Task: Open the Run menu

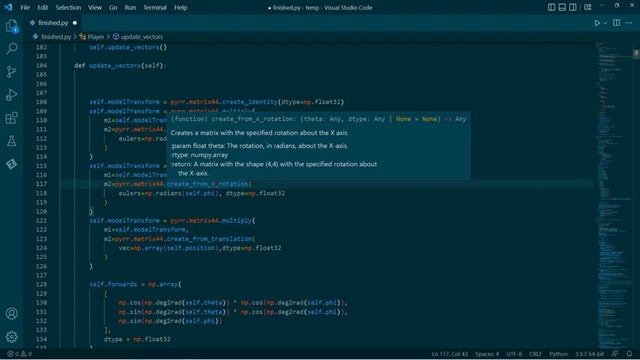Action: click(x=130, y=7)
